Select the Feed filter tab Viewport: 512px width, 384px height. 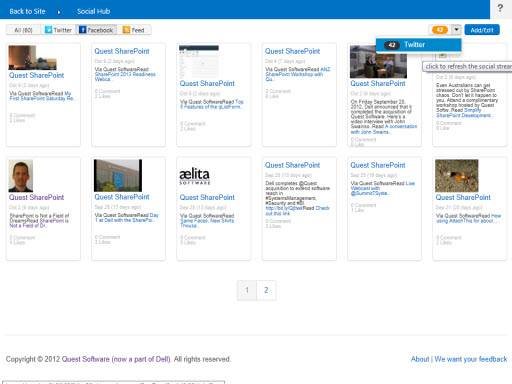tap(134, 30)
